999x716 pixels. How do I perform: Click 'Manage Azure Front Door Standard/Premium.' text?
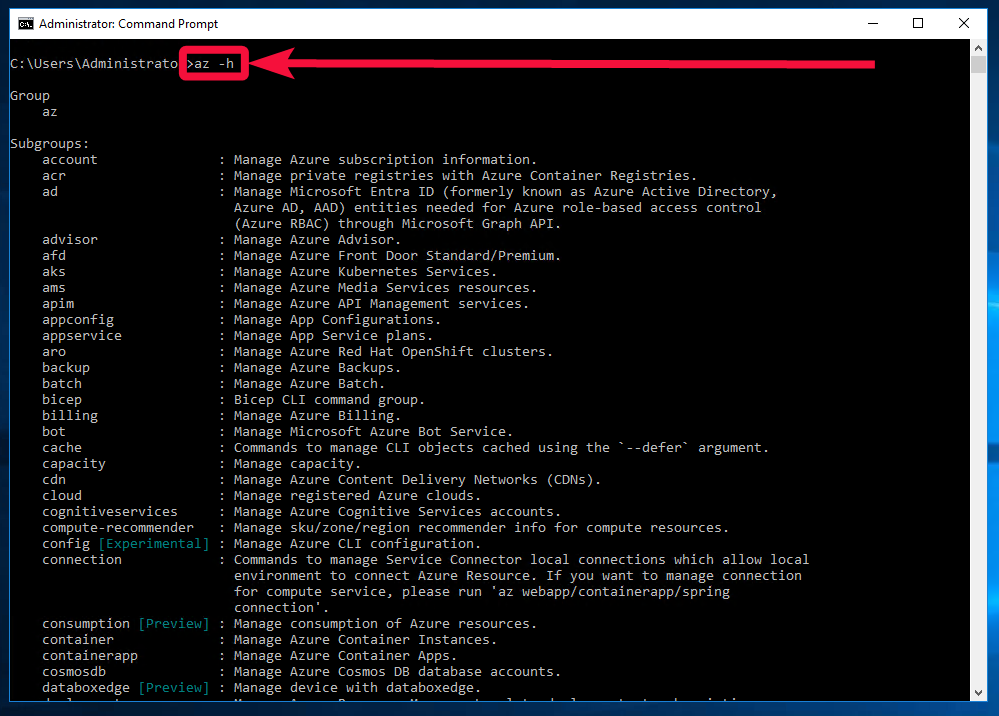tap(398, 255)
